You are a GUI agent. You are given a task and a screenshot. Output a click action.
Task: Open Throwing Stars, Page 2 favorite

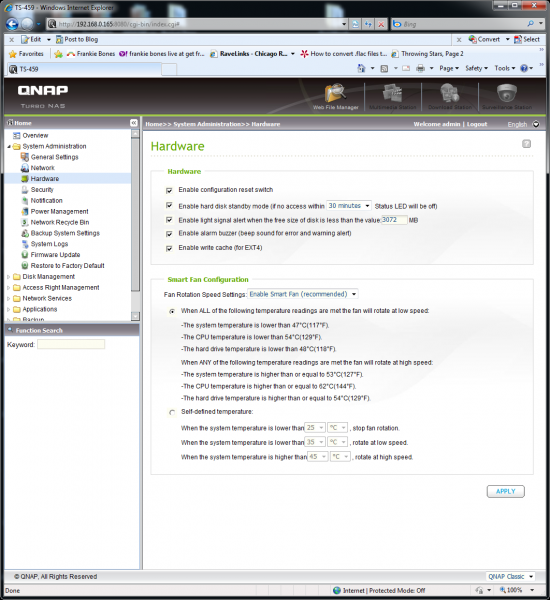(x=428, y=54)
